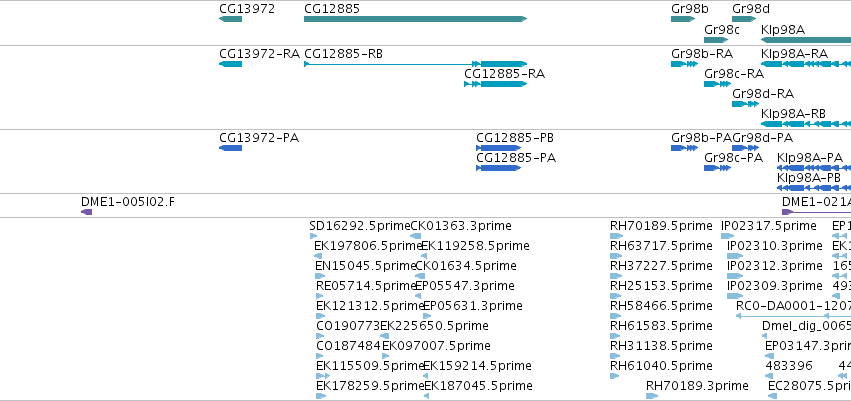Click the Gr98c gene glyph
Viewport: 851px width, 401px height.
click(716, 40)
